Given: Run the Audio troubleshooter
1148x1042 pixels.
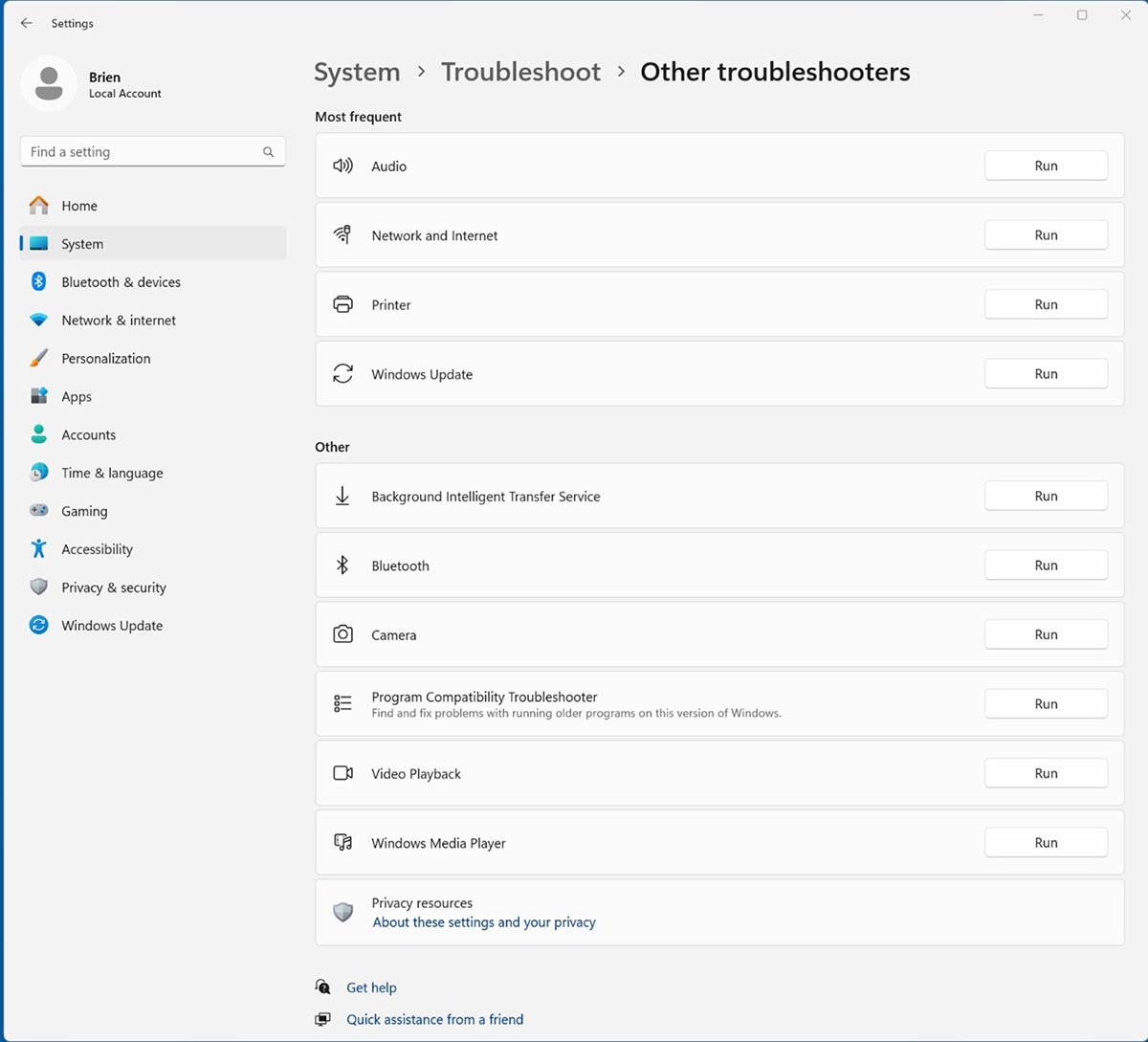Looking at the screenshot, I should [x=1046, y=166].
